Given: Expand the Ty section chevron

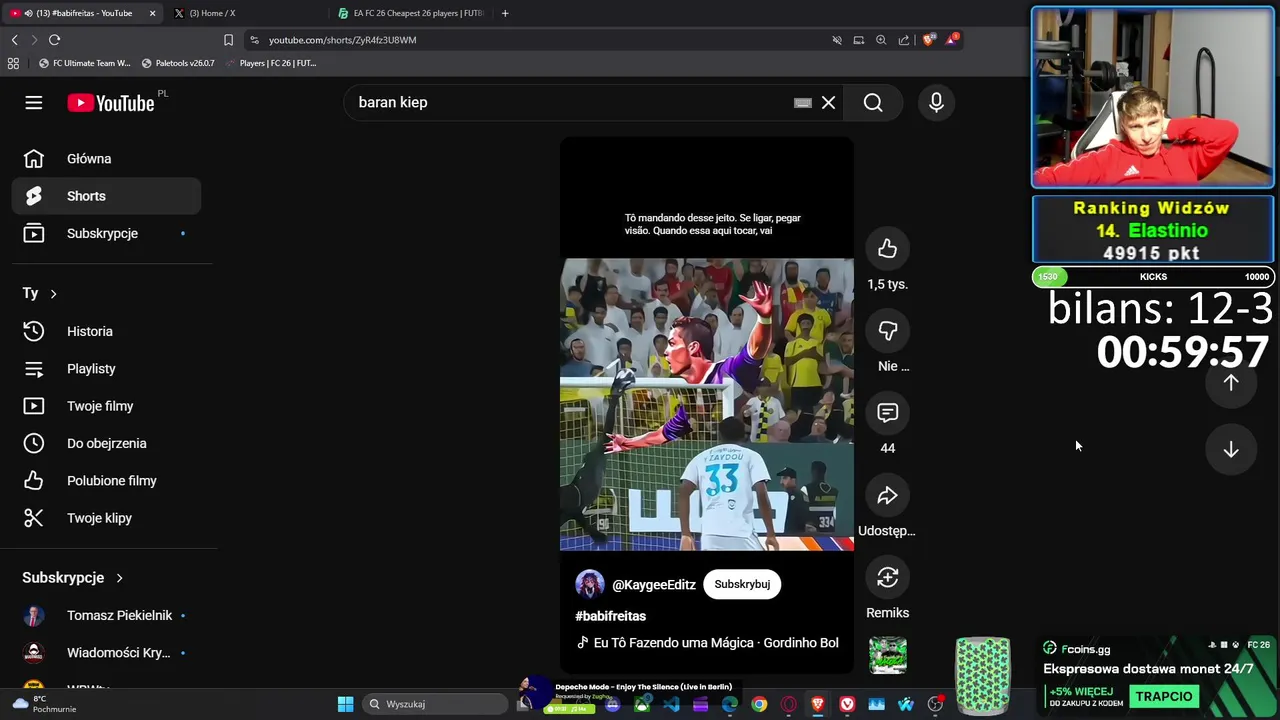Looking at the screenshot, I should [x=53, y=293].
